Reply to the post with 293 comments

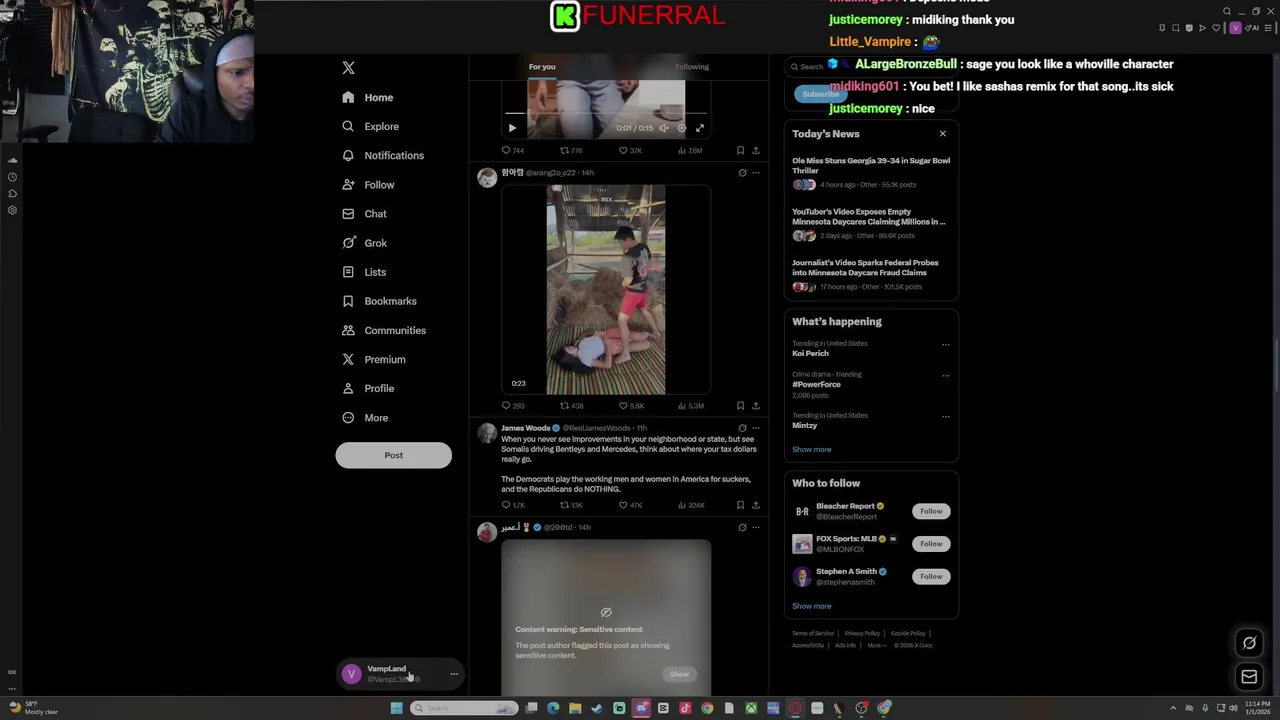tap(513, 406)
